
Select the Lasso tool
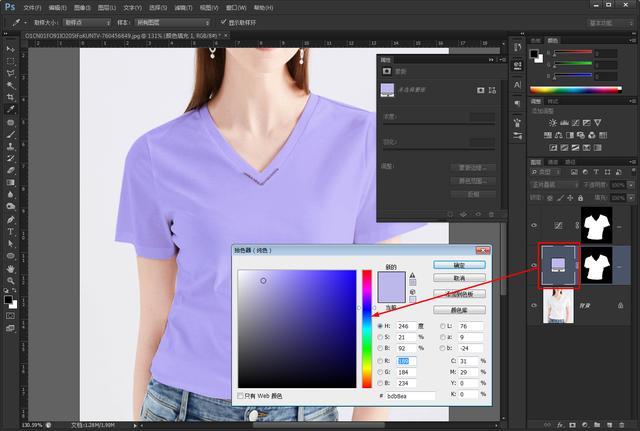point(11,73)
